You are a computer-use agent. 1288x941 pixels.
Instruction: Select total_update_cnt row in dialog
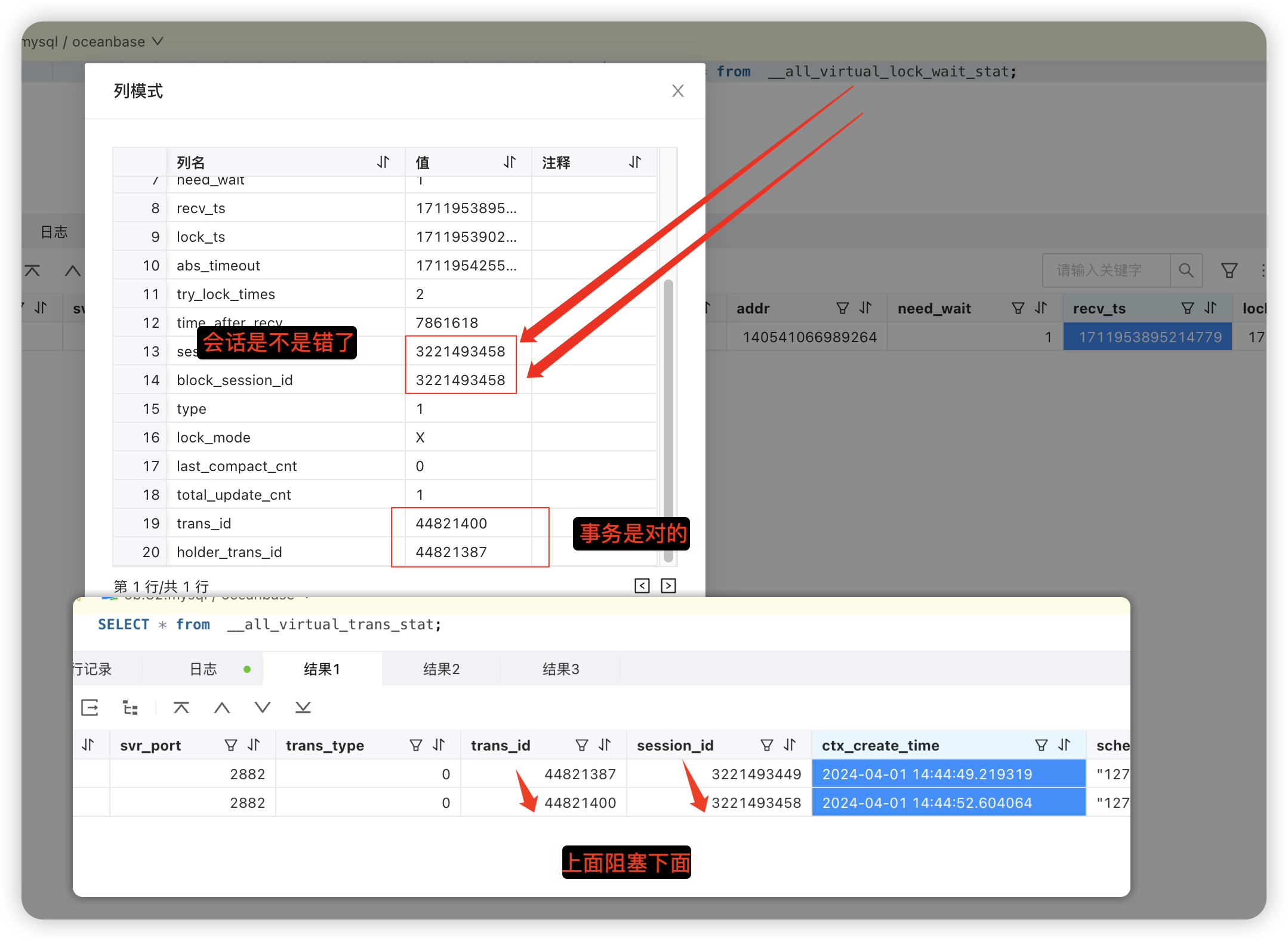click(385, 494)
